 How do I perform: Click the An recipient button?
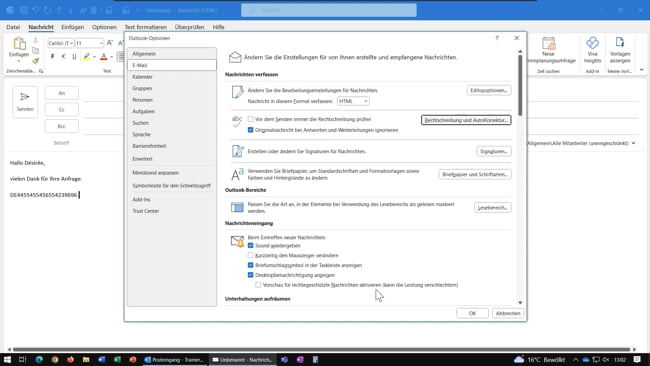61,93
